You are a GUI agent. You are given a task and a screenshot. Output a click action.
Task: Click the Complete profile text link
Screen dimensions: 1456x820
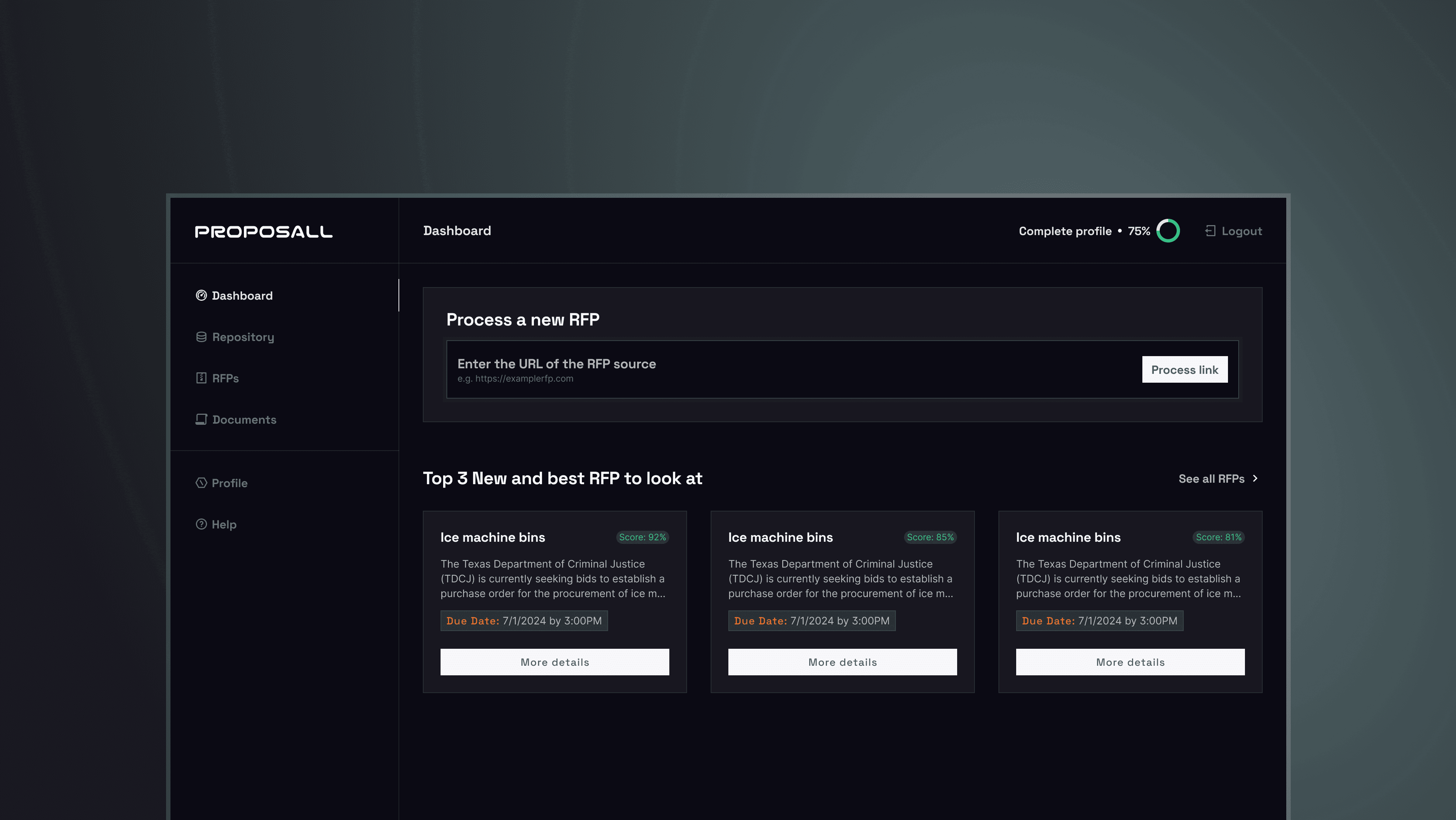pyautogui.click(x=1065, y=231)
